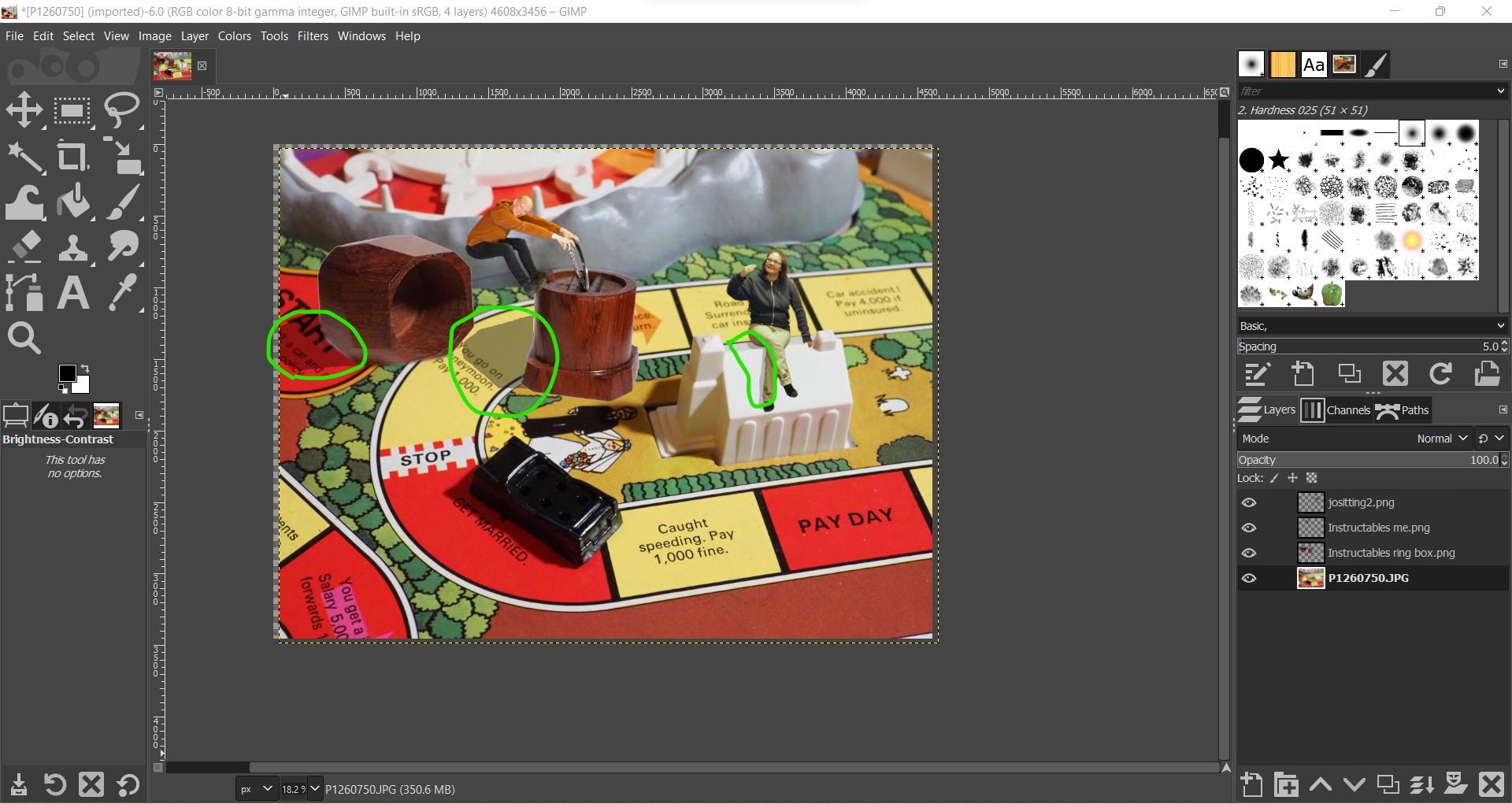
Task: Delete the tool preset
Action: [91, 785]
